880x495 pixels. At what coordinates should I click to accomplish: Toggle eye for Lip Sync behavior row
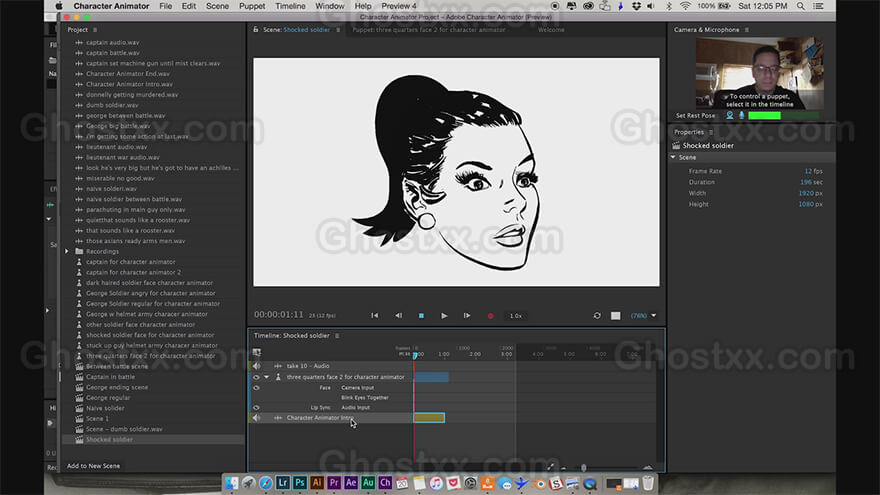click(256, 407)
